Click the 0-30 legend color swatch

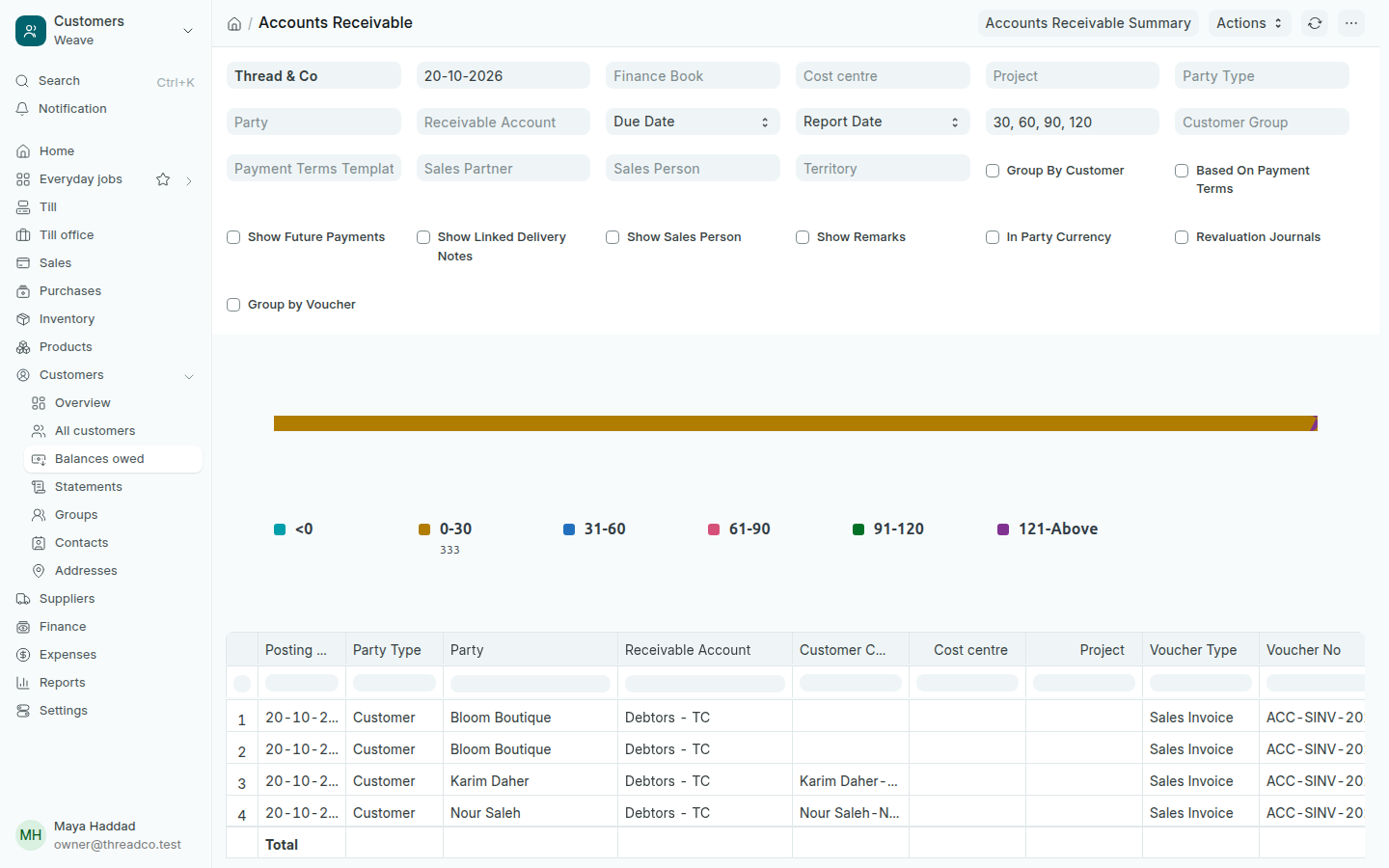pyautogui.click(x=424, y=529)
